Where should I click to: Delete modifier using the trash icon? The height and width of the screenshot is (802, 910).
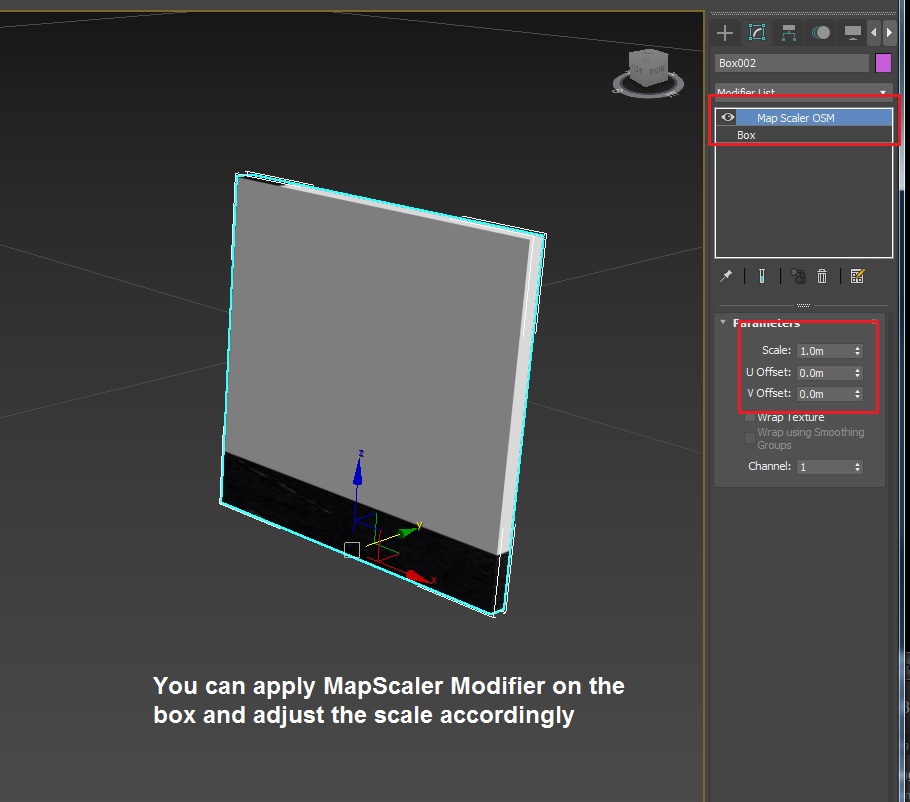tap(821, 275)
